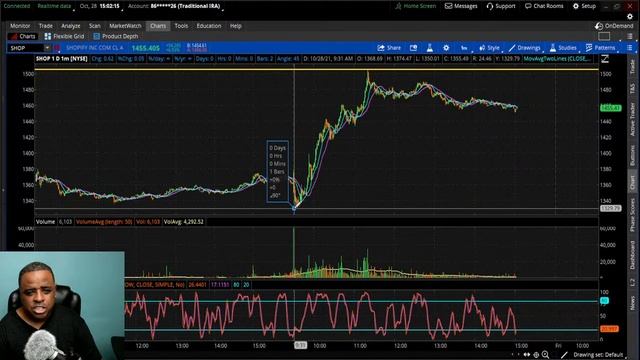Open the Setup menu
The image size is (640, 360).
[x=584, y=6]
